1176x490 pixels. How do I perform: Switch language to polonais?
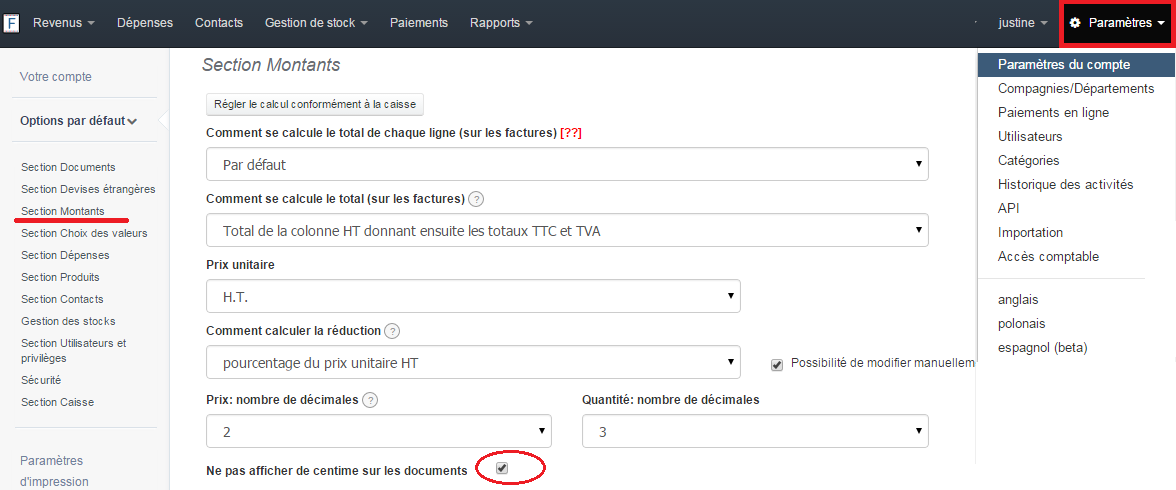1022,324
